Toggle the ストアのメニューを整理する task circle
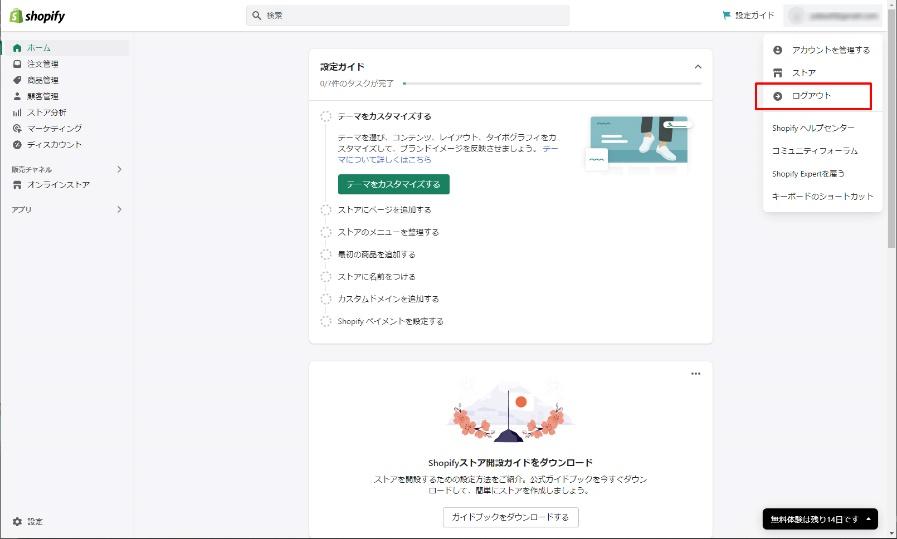Viewport: 897px width, 539px height. click(326, 232)
